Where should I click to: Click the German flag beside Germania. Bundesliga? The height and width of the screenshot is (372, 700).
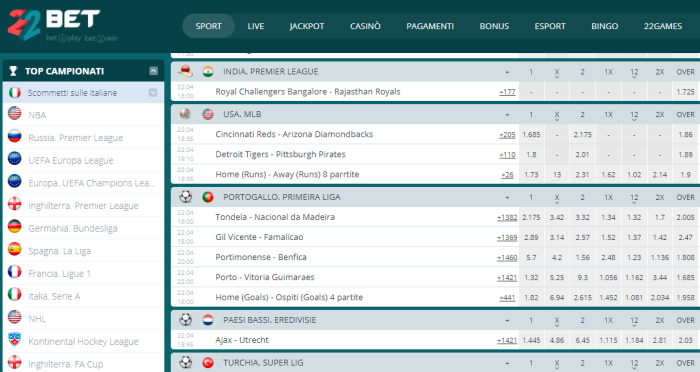click(x=15, y=226)
